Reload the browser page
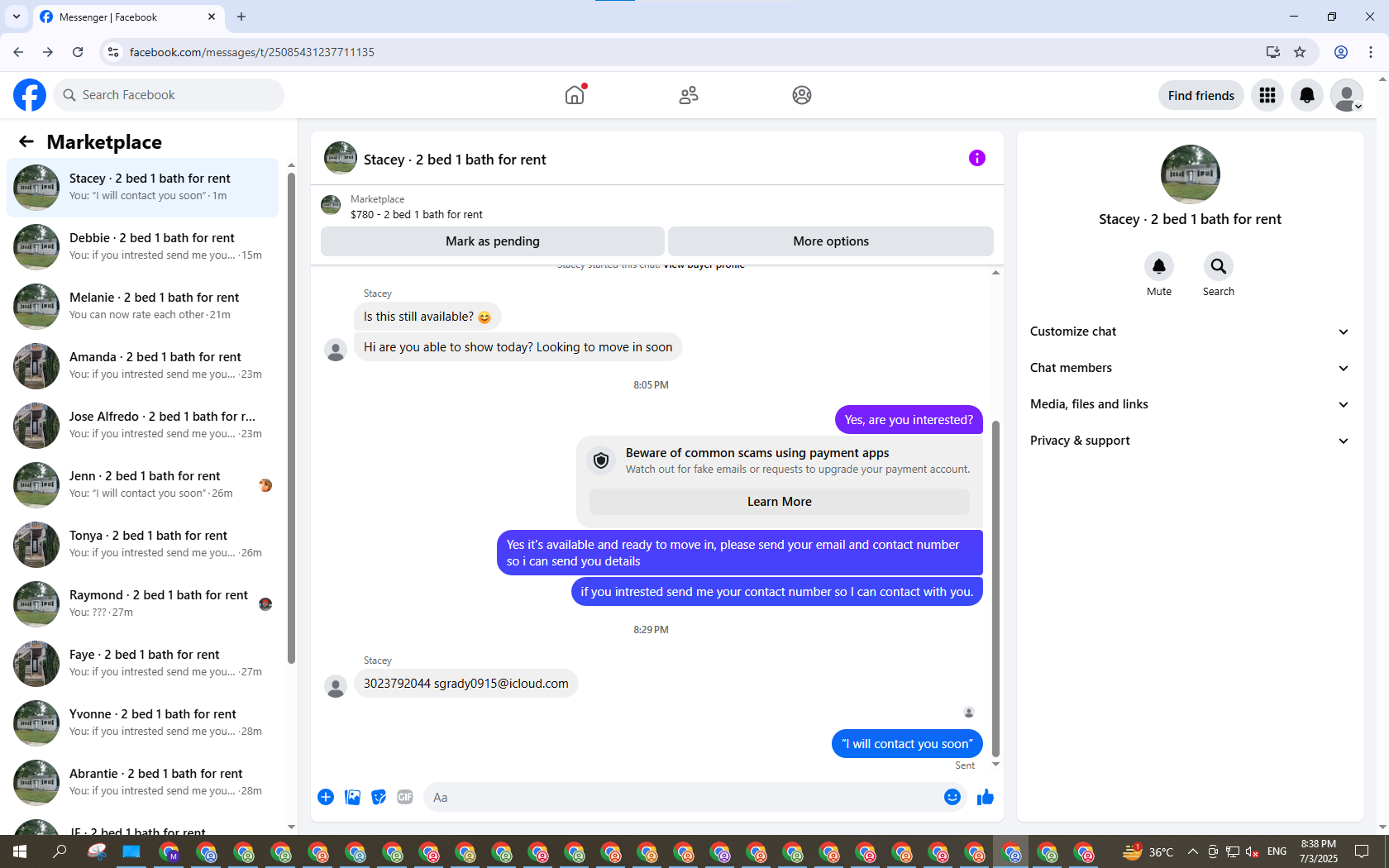 click(78, 52)
